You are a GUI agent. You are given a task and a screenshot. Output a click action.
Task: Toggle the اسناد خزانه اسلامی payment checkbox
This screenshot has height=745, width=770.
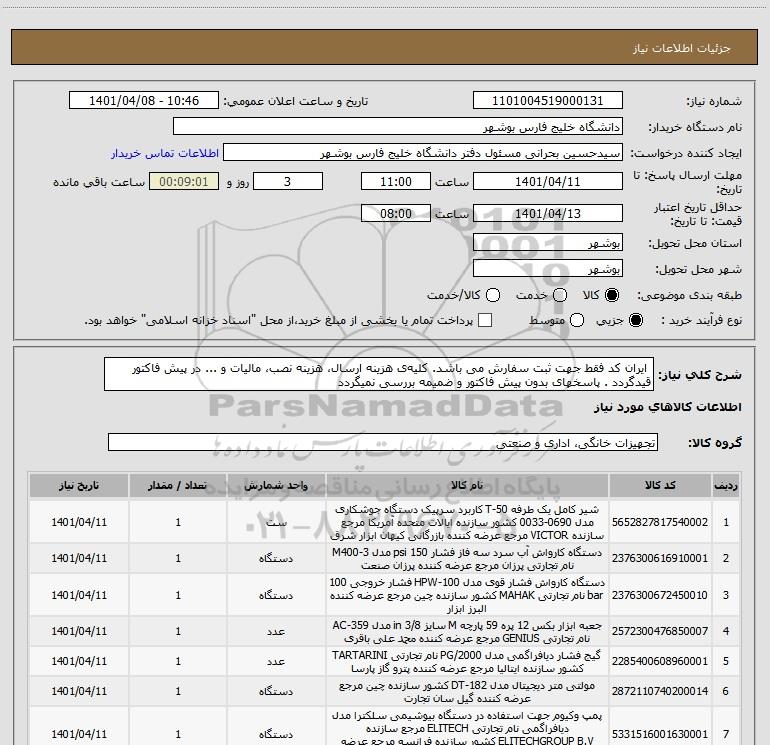pos(485,320)
